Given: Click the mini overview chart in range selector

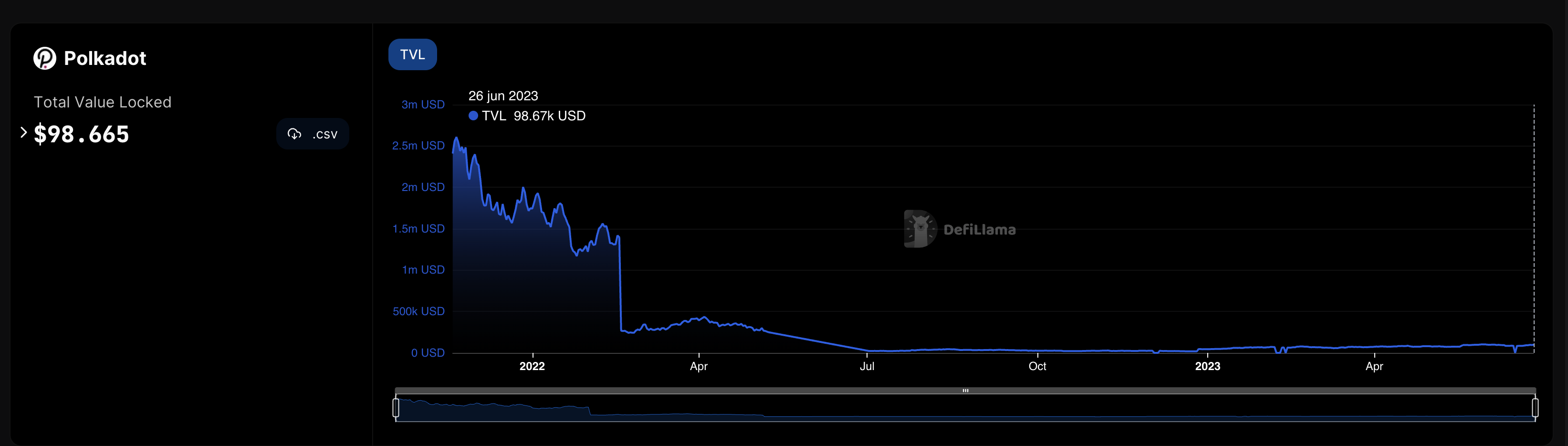Looking at the screenshot, I should point(965,409).
